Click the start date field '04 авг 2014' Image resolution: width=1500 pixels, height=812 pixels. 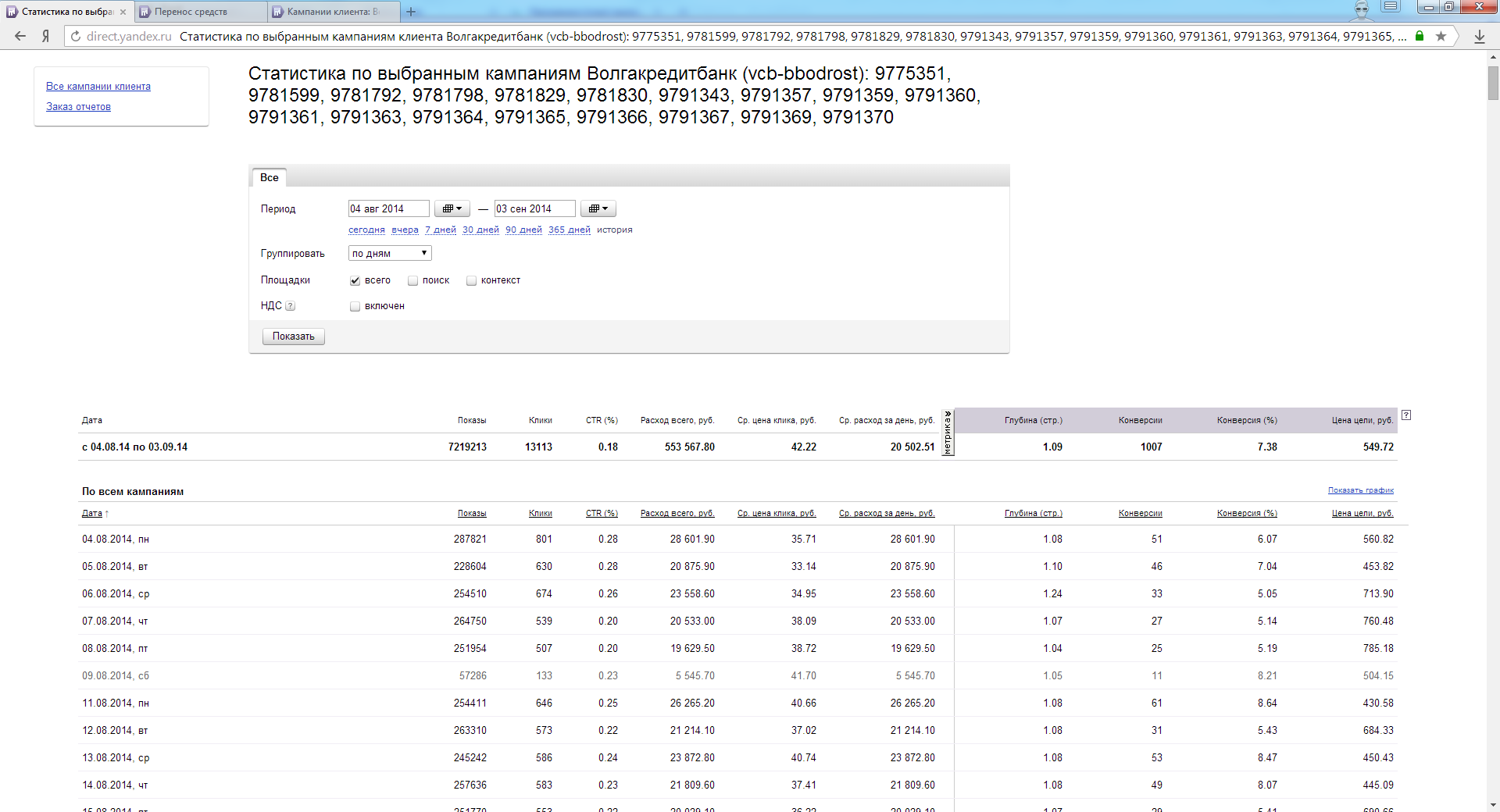(388, 208)
